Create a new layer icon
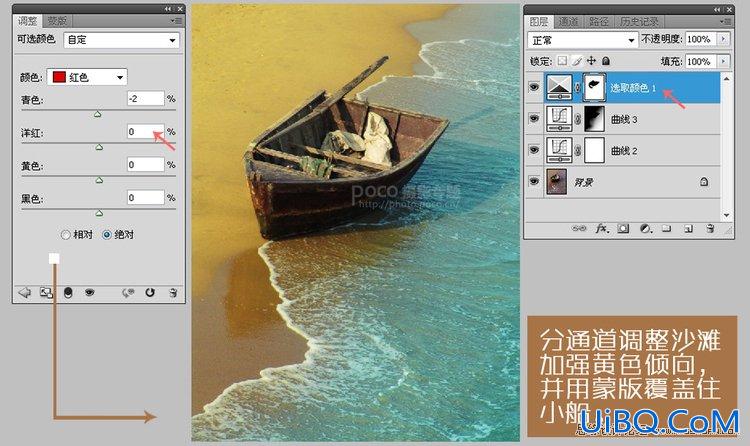Screen dimensions: 750x446 click(688, 229)
